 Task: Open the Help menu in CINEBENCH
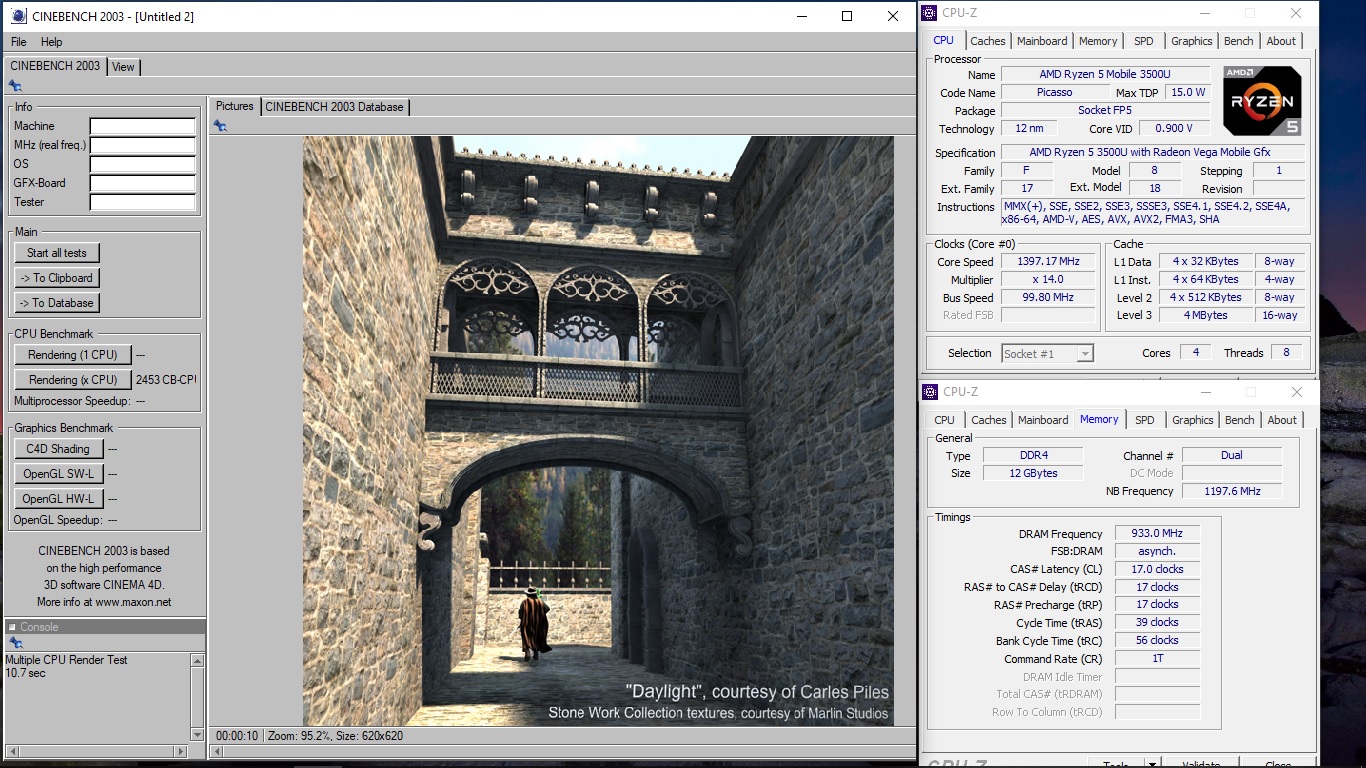[x=52, y=42]
